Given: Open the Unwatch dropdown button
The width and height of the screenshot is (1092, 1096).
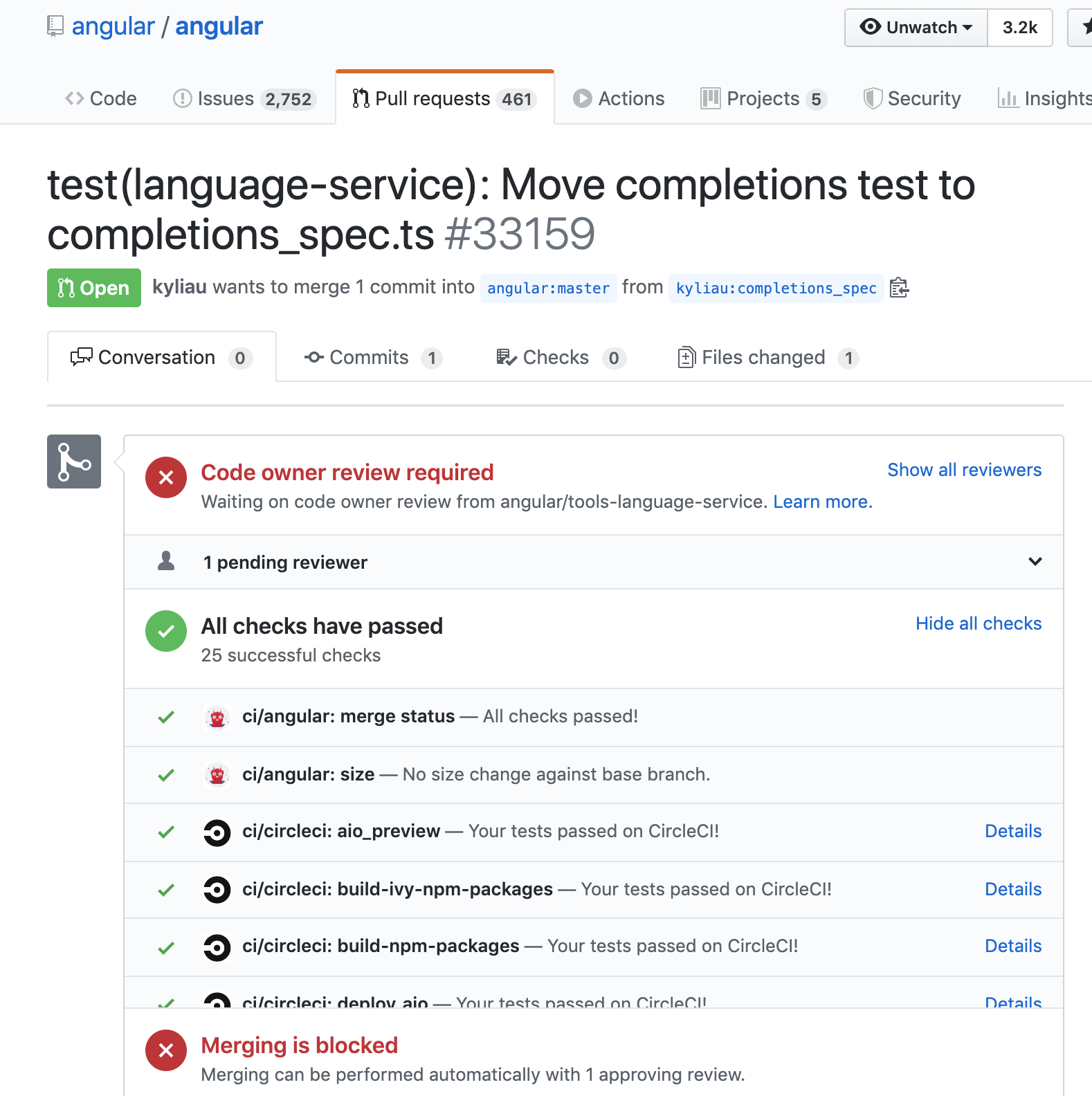Looking at the screenshot, I should 916,28.
